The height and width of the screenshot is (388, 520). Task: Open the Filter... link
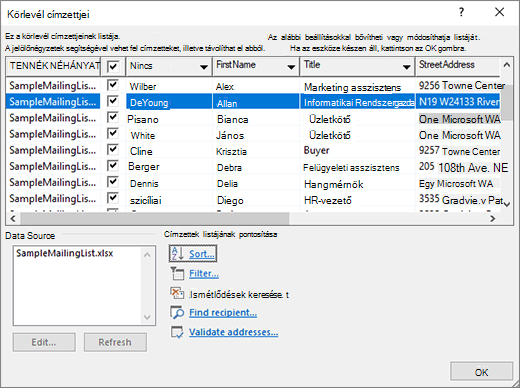pos(204,274)
